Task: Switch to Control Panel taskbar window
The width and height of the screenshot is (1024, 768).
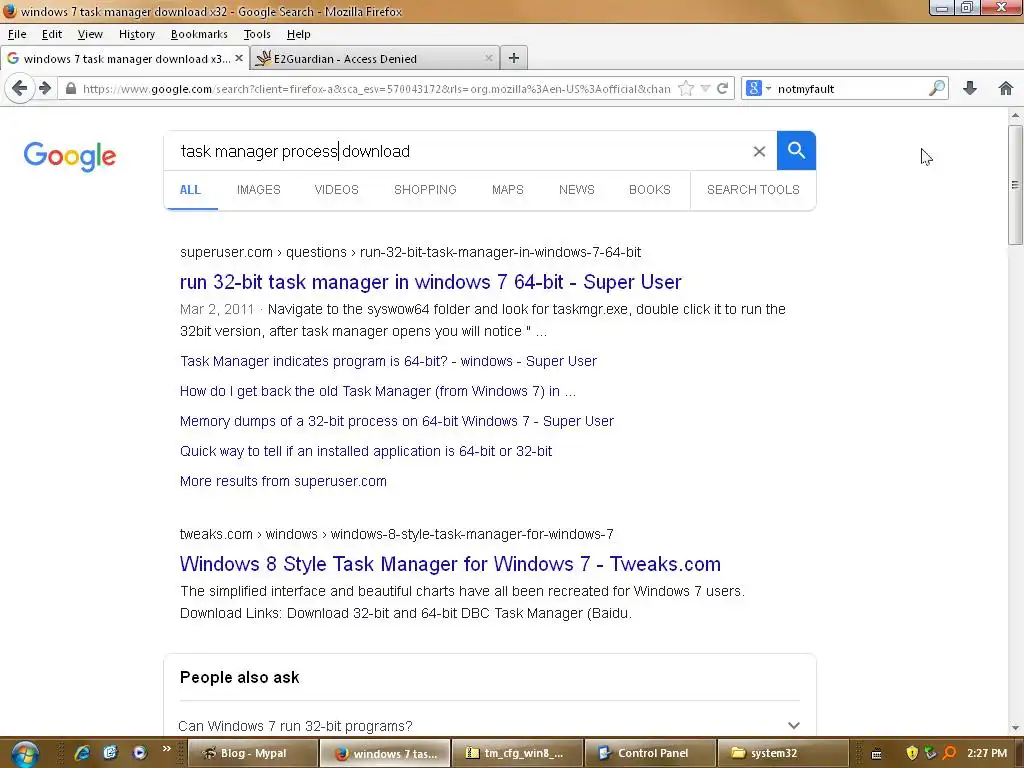Action: click(649, 753)
